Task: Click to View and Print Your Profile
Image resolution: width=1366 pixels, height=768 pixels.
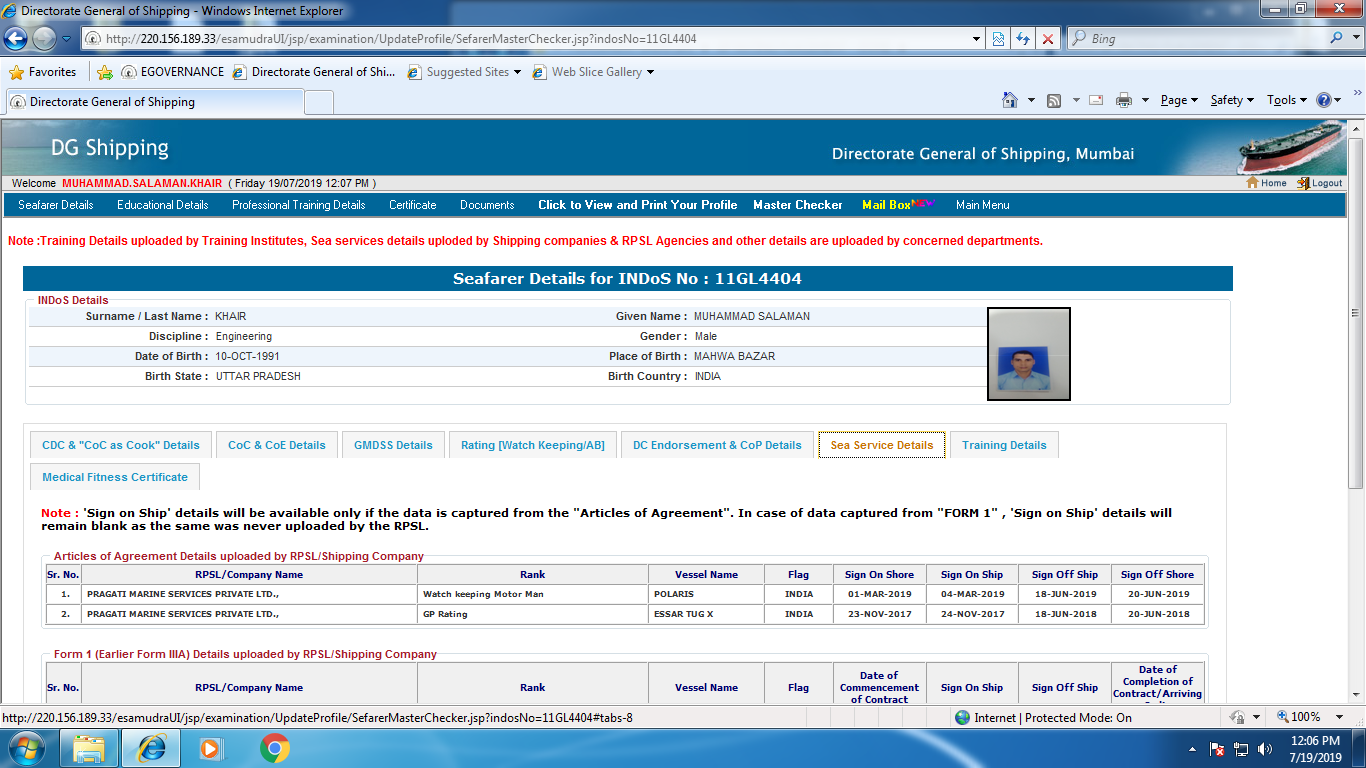Action: pyautogui.click(x=638, y=205)
